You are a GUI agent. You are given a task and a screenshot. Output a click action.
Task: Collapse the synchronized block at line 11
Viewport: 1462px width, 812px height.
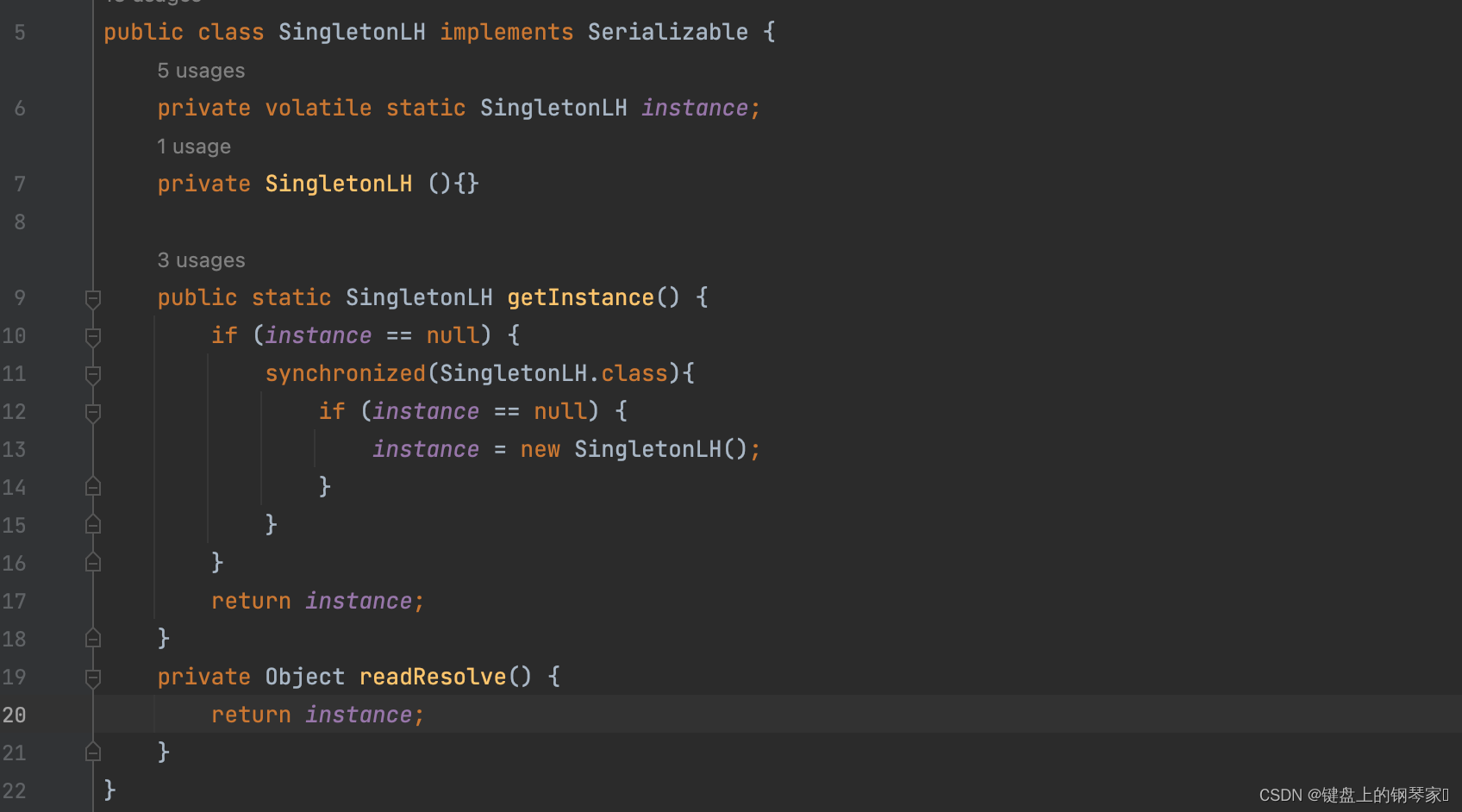click(93, 374)
